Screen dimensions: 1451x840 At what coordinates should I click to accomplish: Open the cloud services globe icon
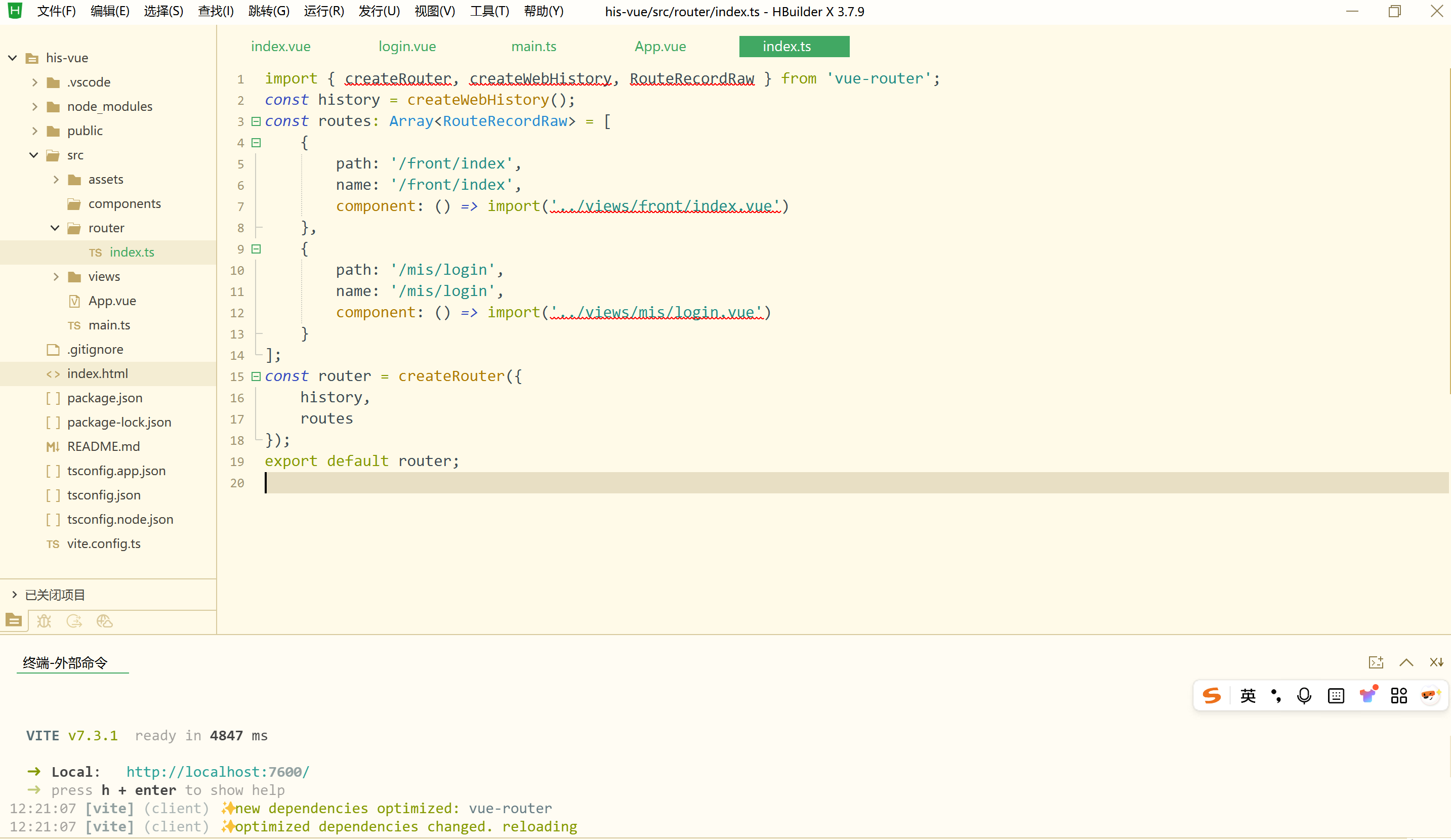tap(104, 621)
